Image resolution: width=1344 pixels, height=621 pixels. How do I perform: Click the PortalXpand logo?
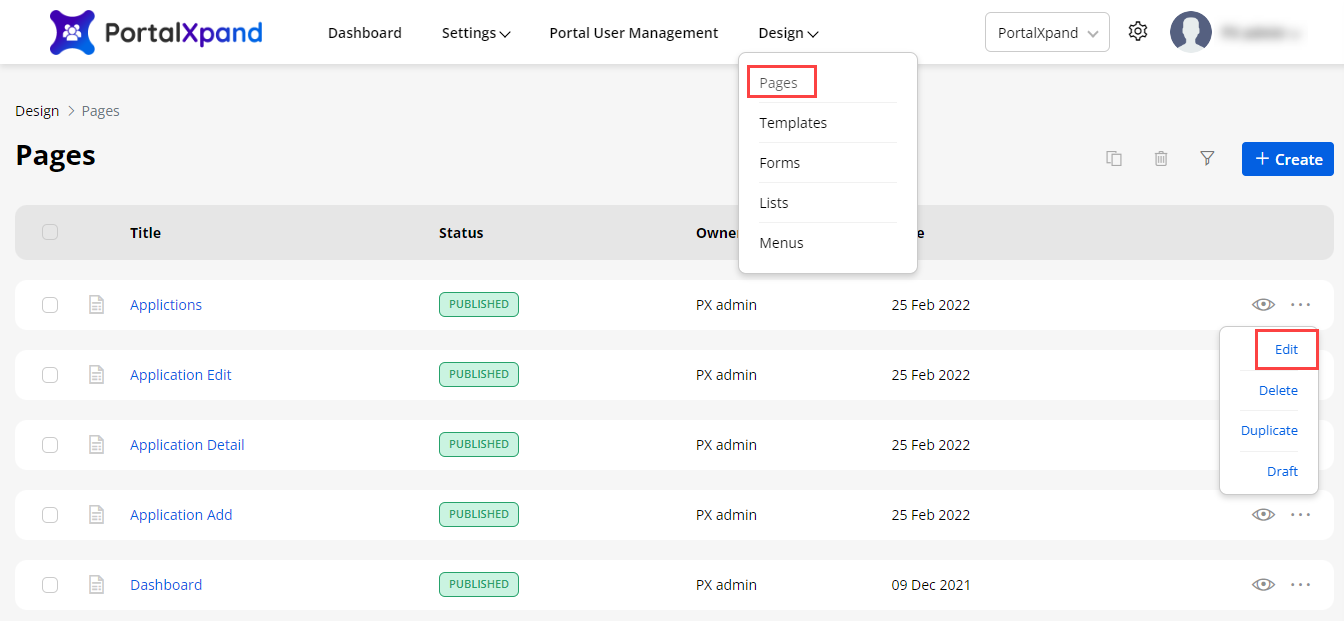[156, 33]
